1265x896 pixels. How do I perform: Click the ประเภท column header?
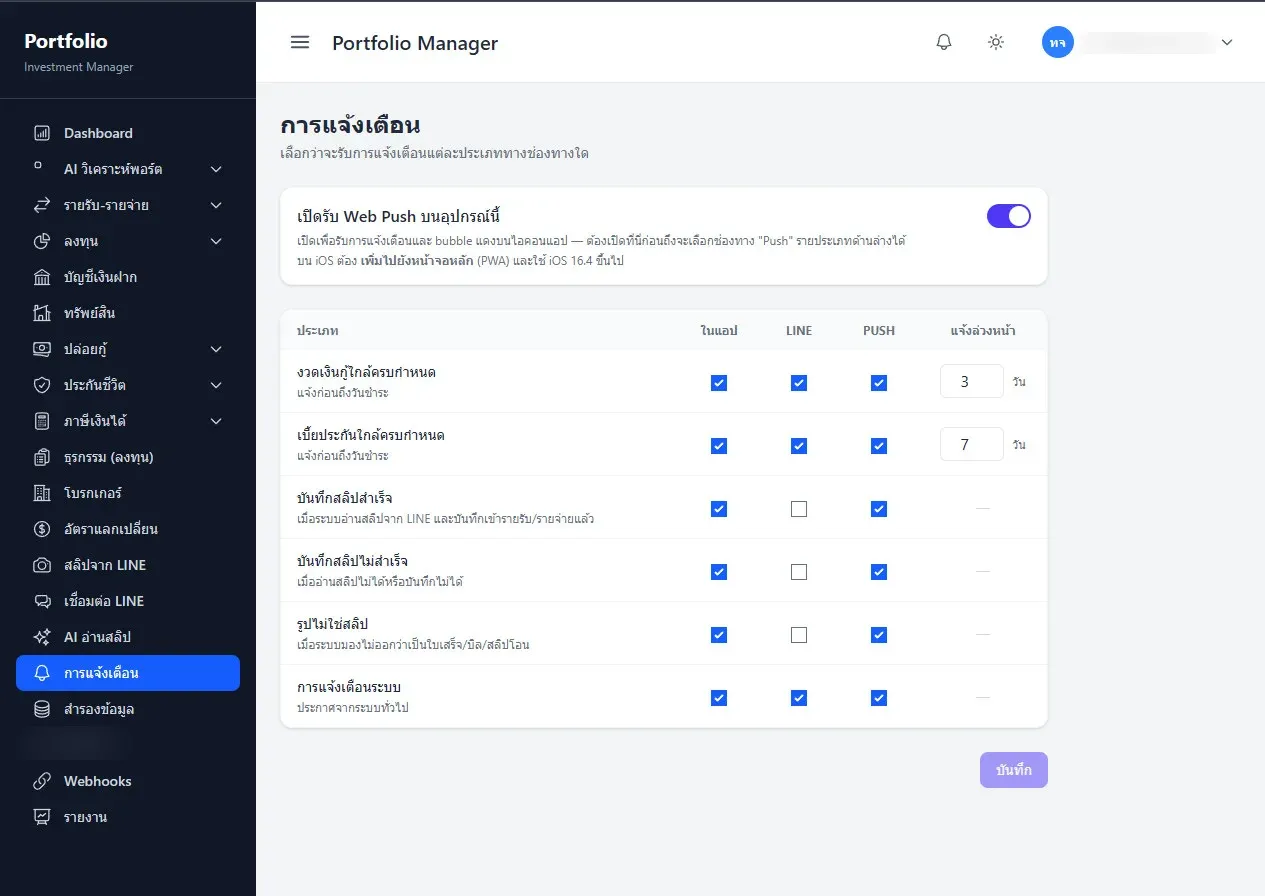click(x=318, y=330)
